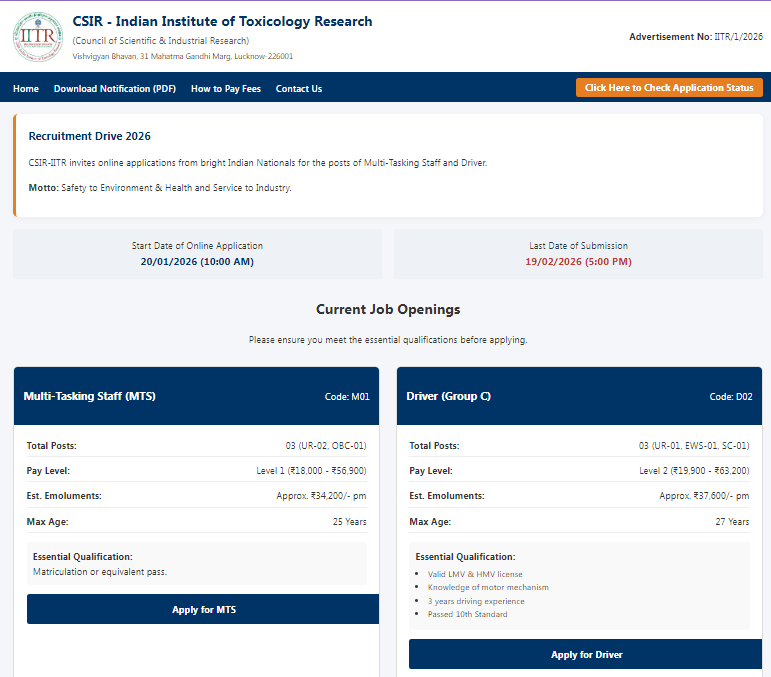Open the Contact Us page
The height and width of the screenshot is (677, 771).
(x=298, y=88)
